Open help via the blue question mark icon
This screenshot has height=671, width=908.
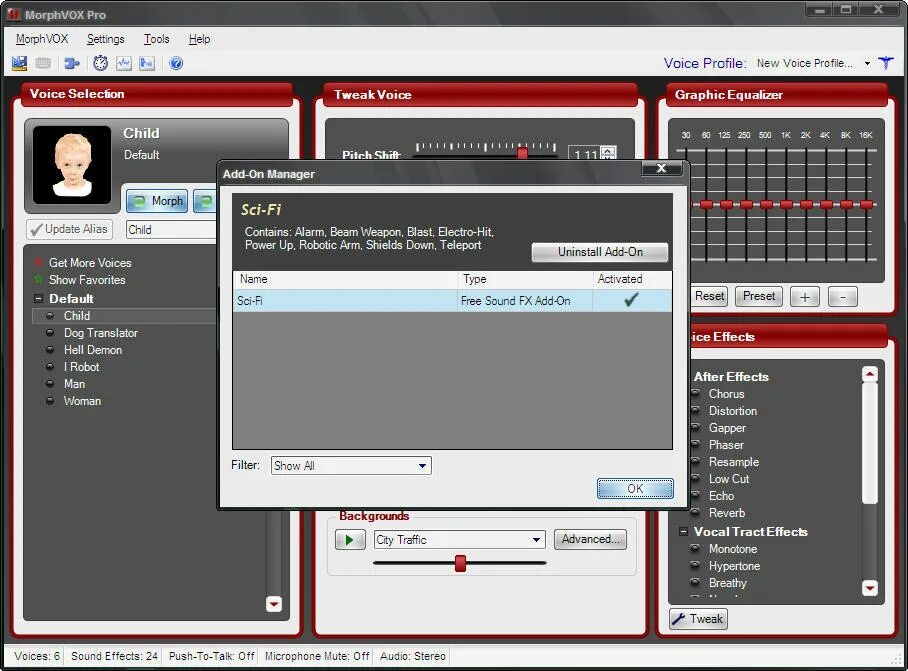pos(176,63)
